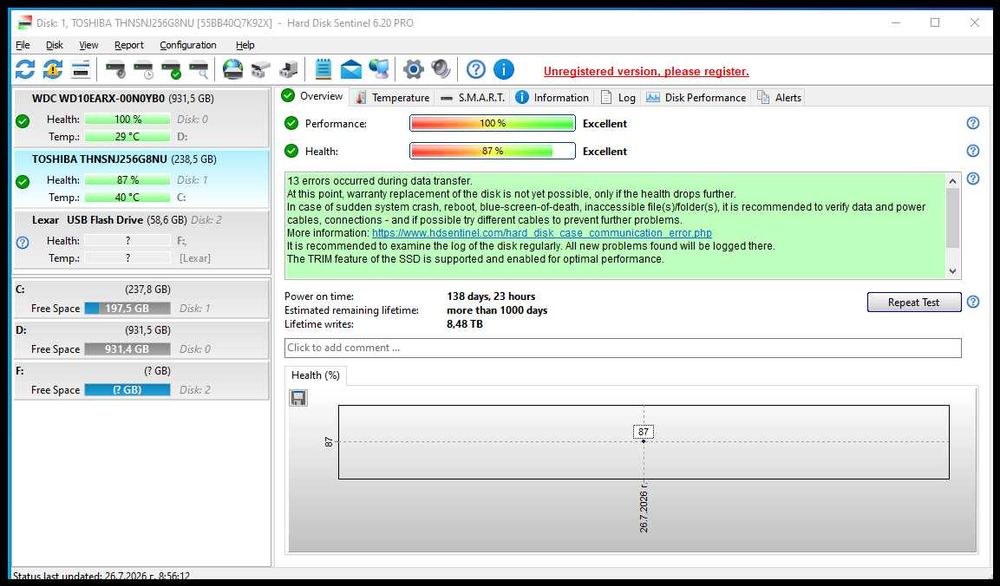Open settings via the gear toolbar icon
This screenshot has width=1000, height=586.
(x=413, y=70)
